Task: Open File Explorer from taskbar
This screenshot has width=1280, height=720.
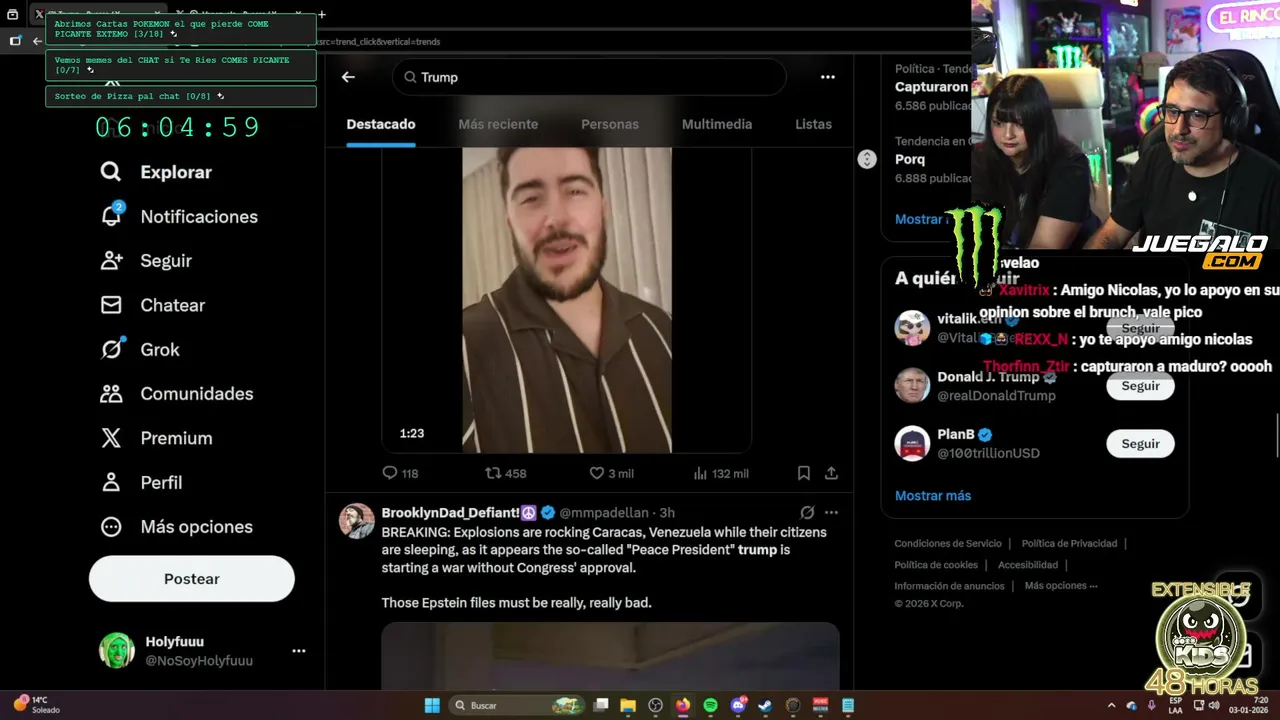Action: tap(628, 705)
